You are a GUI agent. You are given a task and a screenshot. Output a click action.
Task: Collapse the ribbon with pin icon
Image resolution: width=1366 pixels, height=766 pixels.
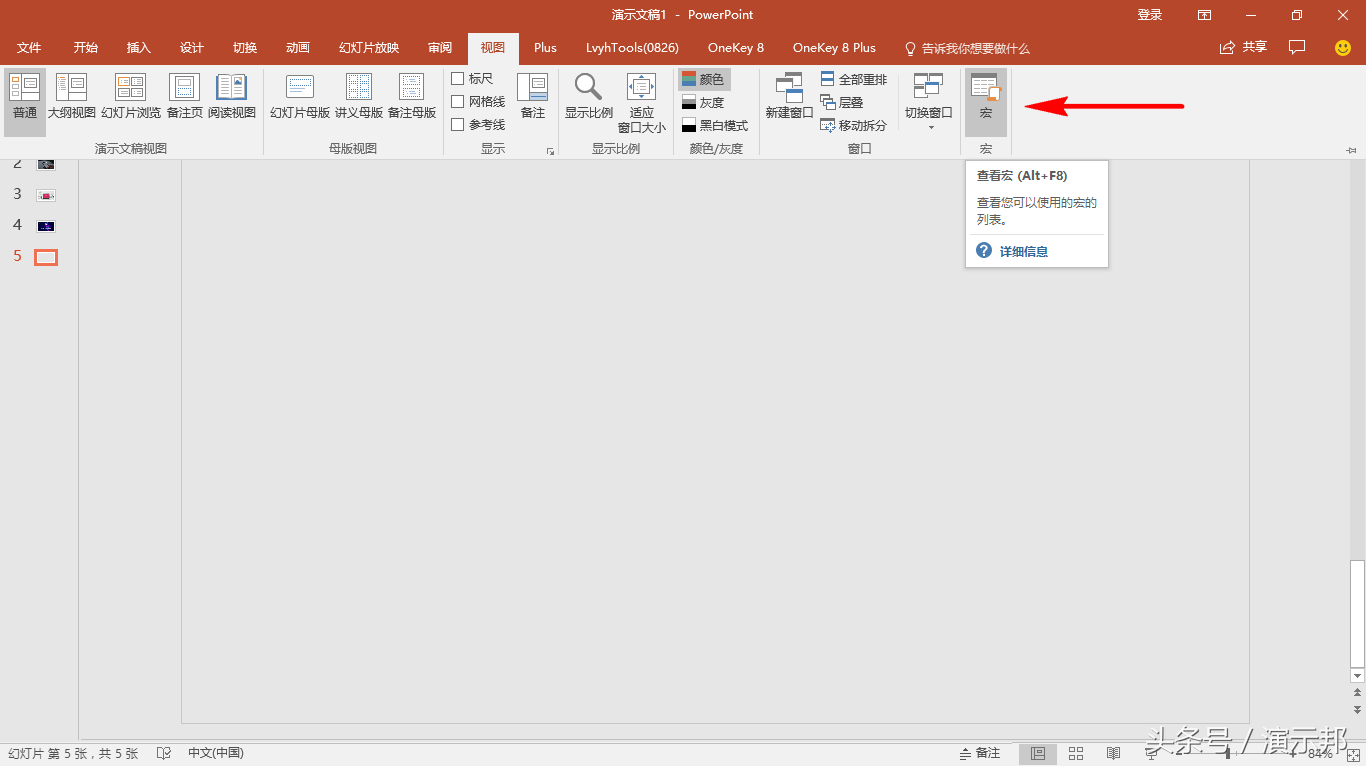point(1351,150)
